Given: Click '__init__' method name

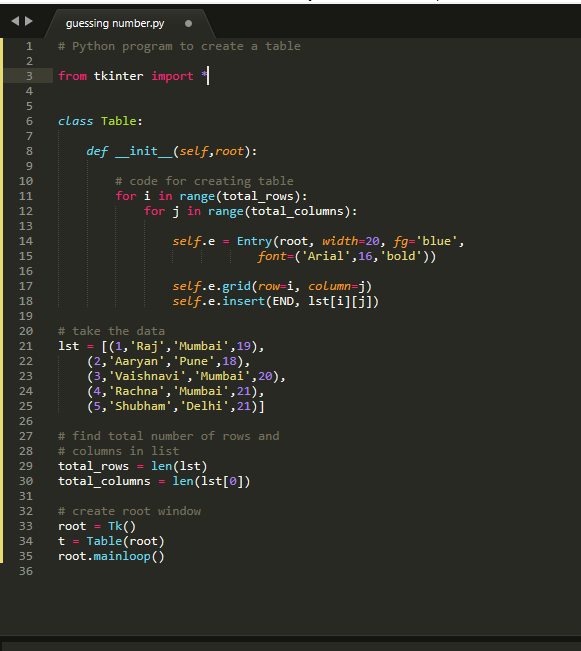Looking at the screenshot, I should click(x=144, y=151).
